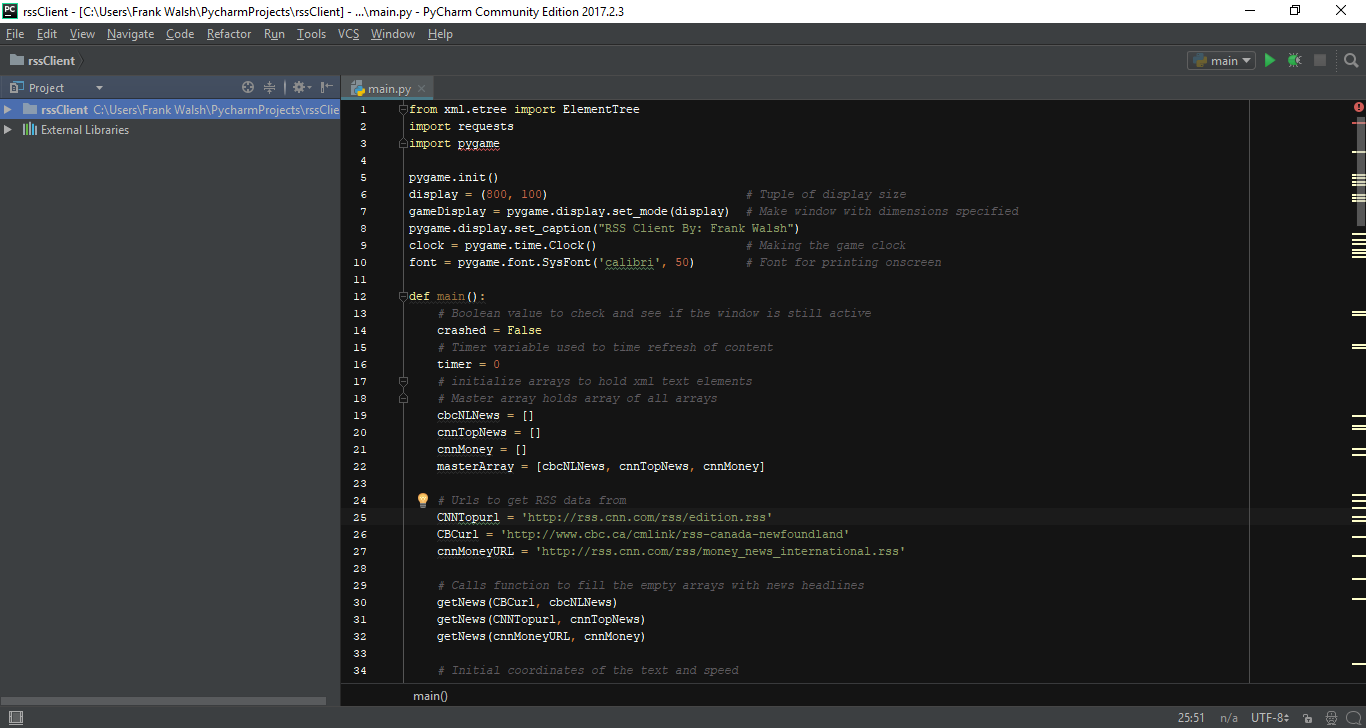Select the main.py editor tab

pos(388,89)
